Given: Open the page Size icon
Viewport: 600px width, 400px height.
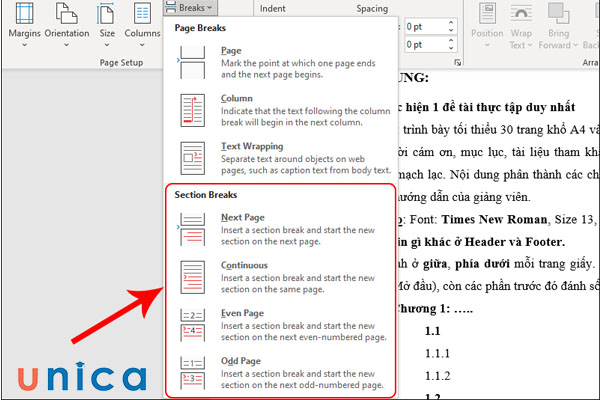Looking at the screenshot, I should (106, 13).
